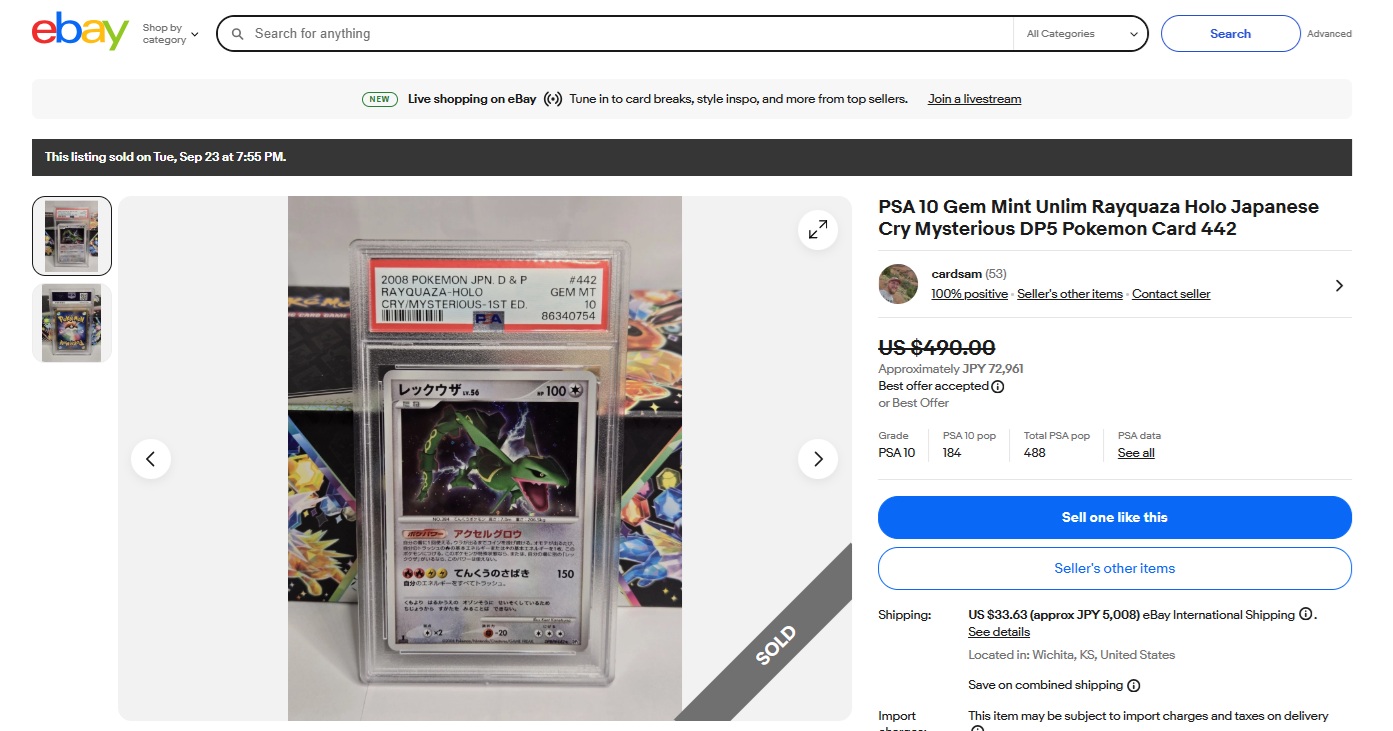Click the eBay logo

tap(80, 32)
